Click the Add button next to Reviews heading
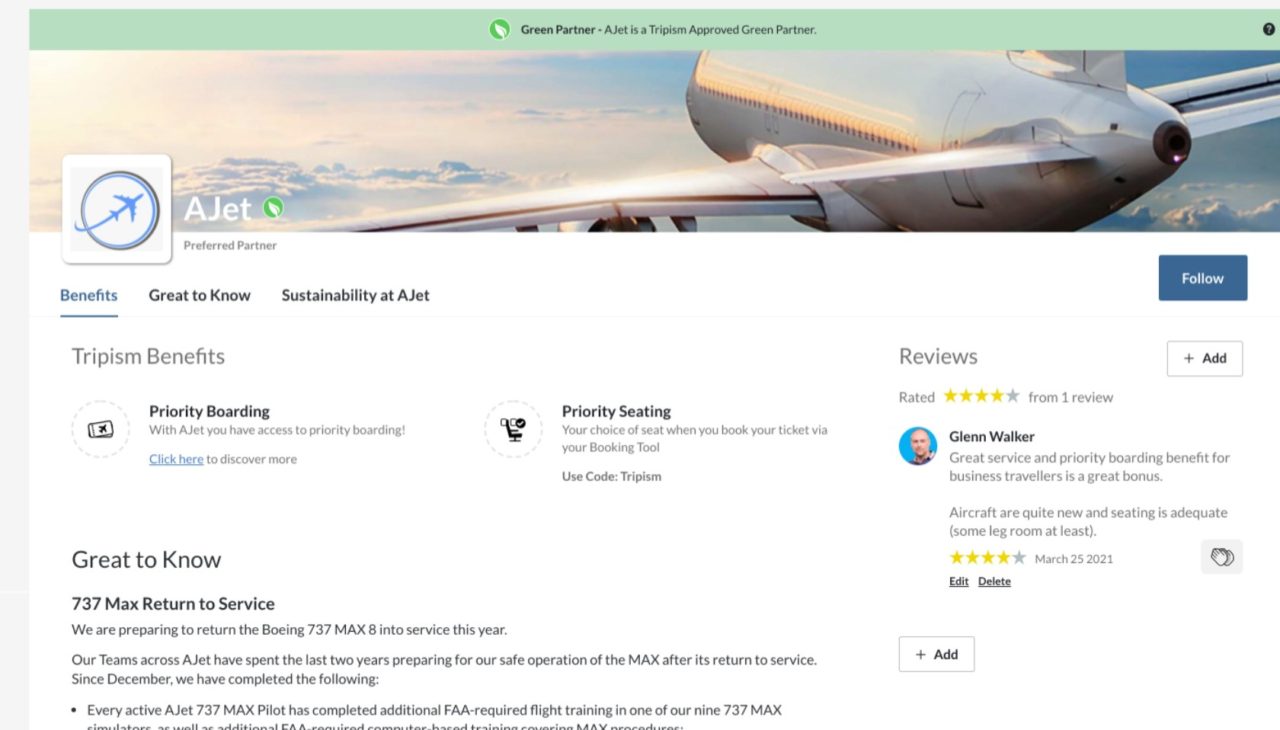Screen dimensions: 1280x730 coord(1204,358)
